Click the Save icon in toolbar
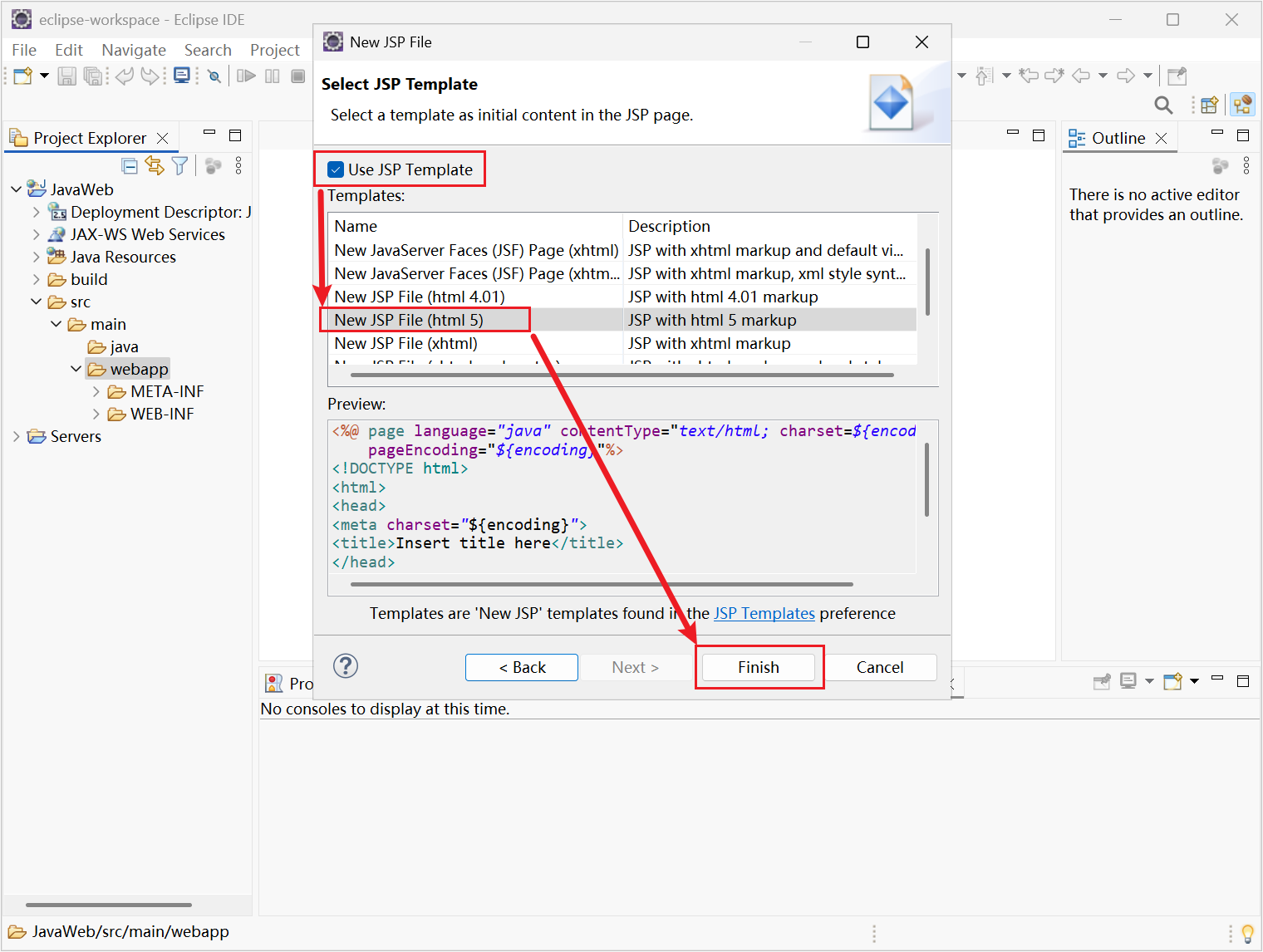The image size is (1263, 952). click(67, 76)
